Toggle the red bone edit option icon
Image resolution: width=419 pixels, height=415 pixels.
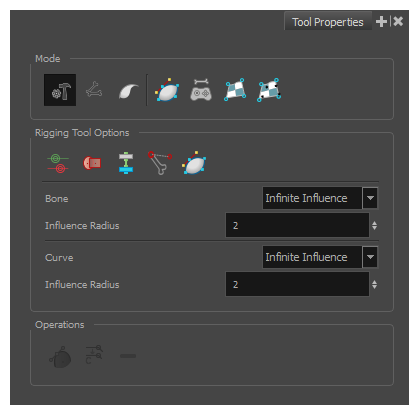160,163
